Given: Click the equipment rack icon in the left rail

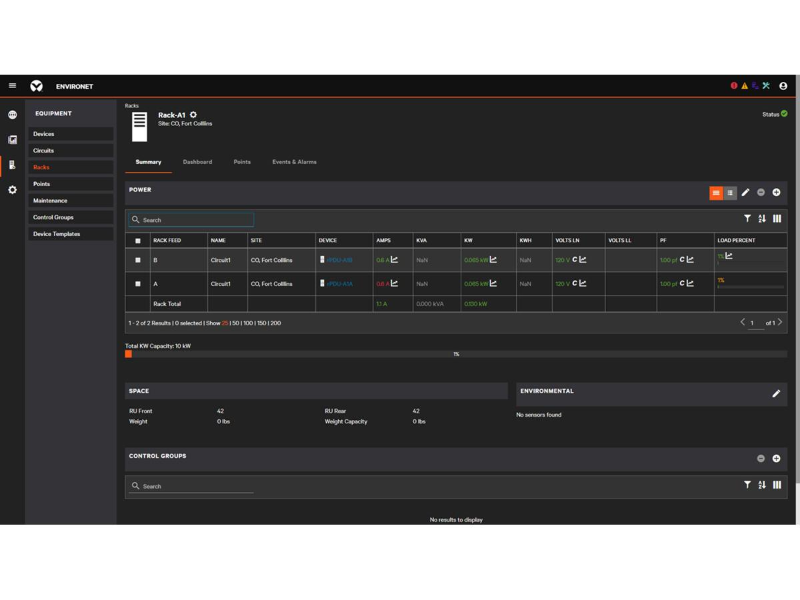Looking at the screenshot, I should pos(12,165).
